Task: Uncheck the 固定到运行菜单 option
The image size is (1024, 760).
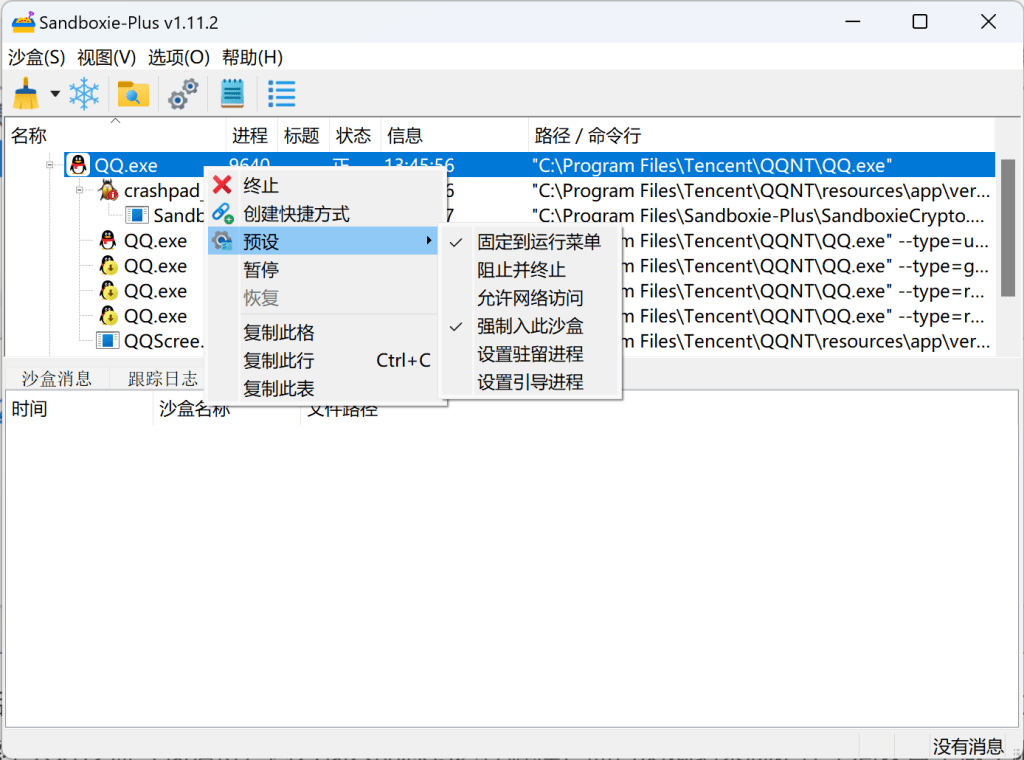Action: [538, 242]
